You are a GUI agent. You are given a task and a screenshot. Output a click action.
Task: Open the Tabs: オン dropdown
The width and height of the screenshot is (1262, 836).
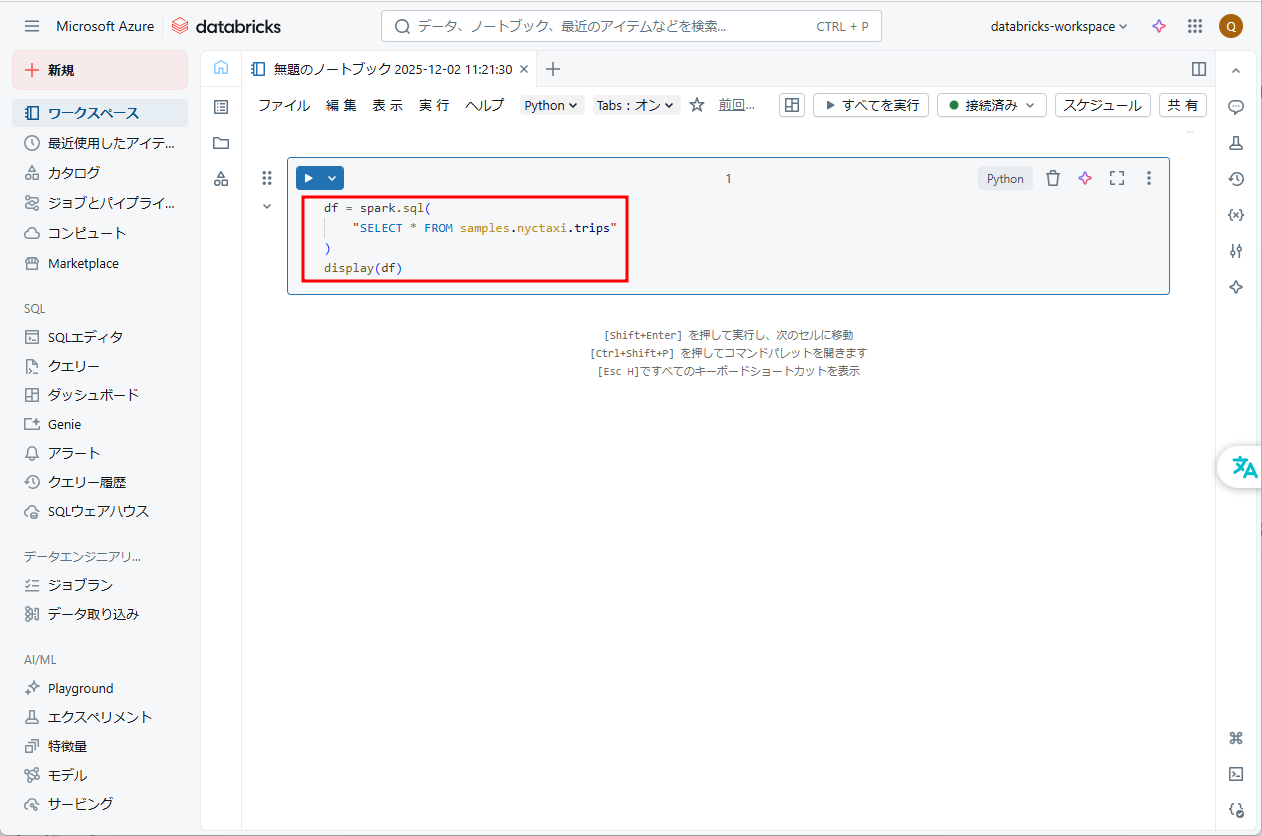coord(637,105)
